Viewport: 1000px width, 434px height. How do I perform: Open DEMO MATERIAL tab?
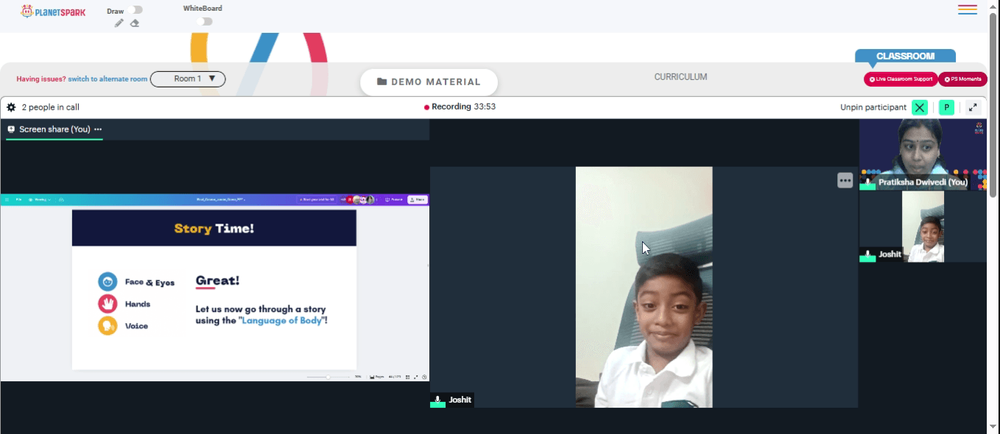click(429, 82)
